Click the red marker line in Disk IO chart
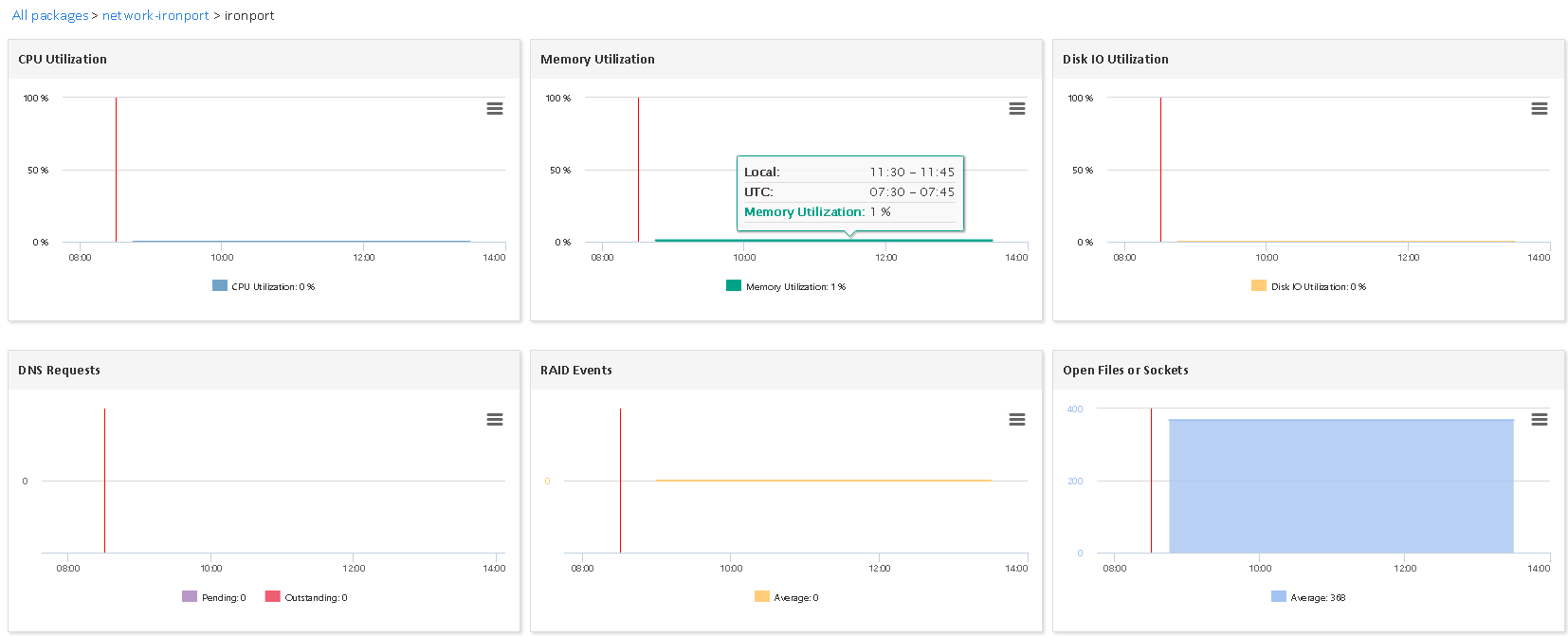 [1160, 171]
